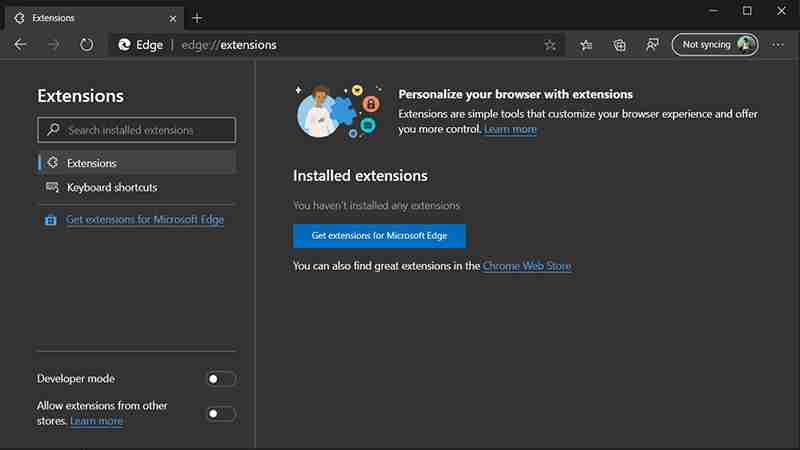Open a new browser tab
The width and height of the screenshot is (800, 450).
tap(197, 18)
